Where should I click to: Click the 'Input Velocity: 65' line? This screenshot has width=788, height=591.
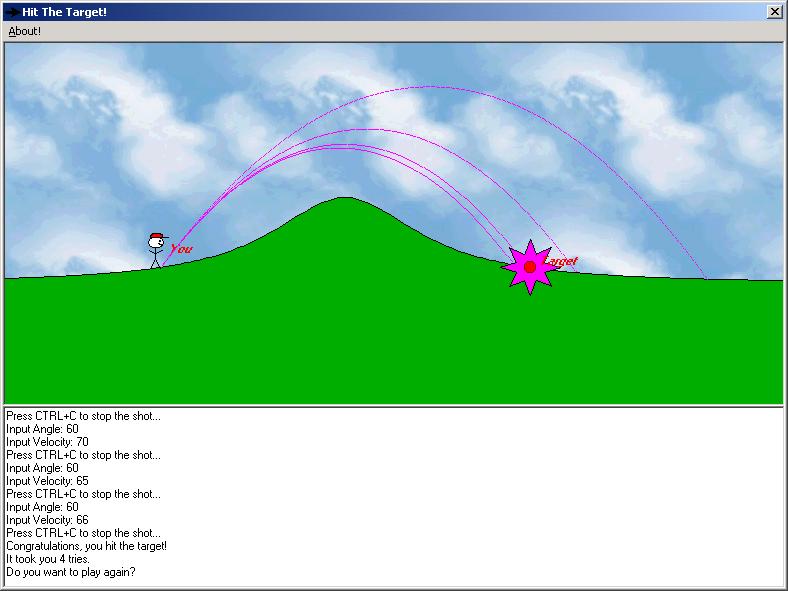click(x=47, y=481)
